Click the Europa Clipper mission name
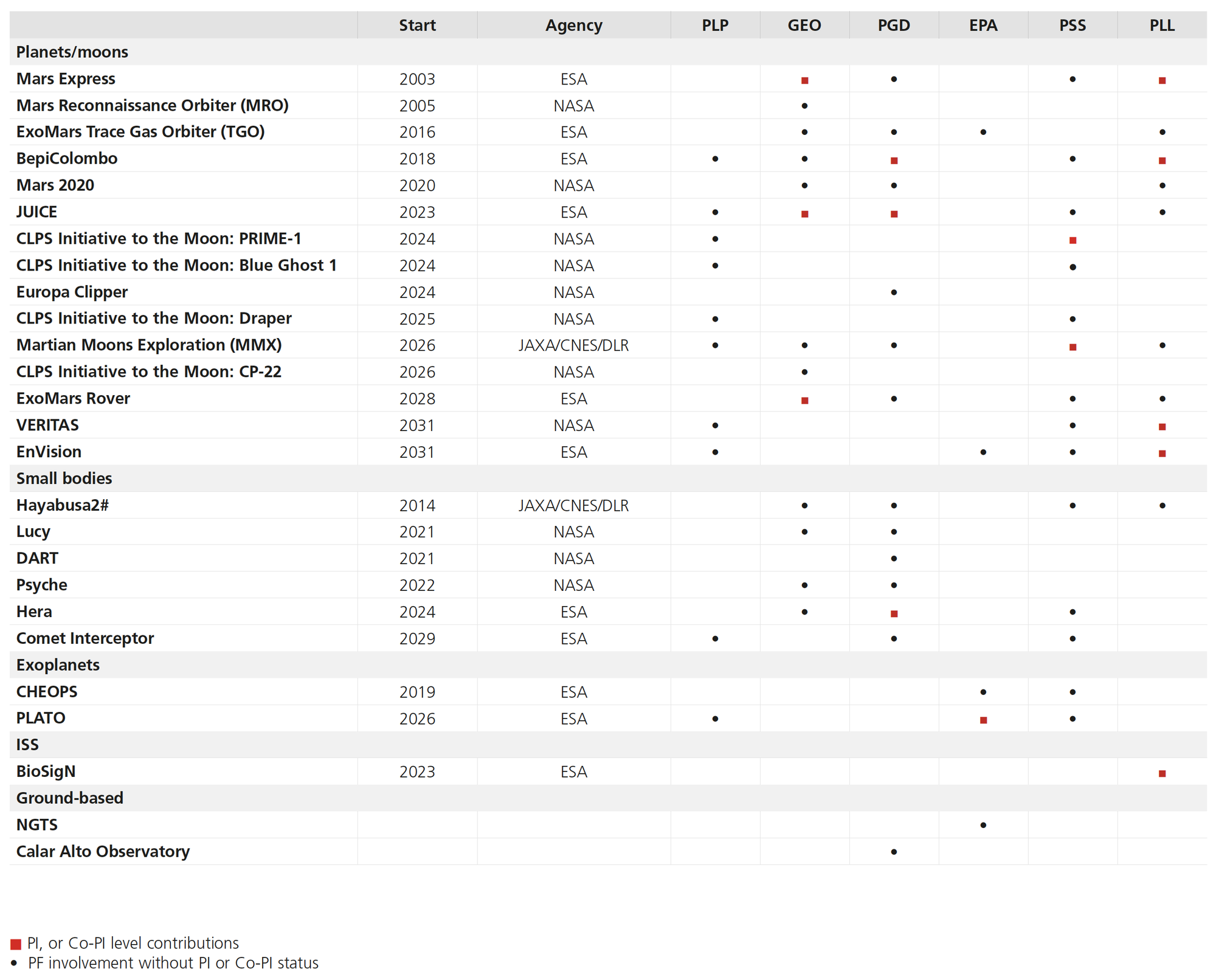This screenshot has height=980, width=1216. [x=72, y=292]
